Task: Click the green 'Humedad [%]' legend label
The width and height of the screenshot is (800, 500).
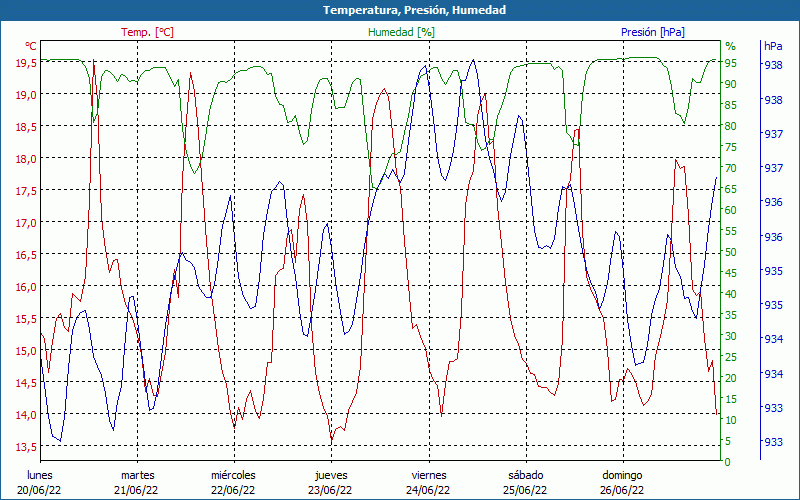Action: (x=402, y=32)
